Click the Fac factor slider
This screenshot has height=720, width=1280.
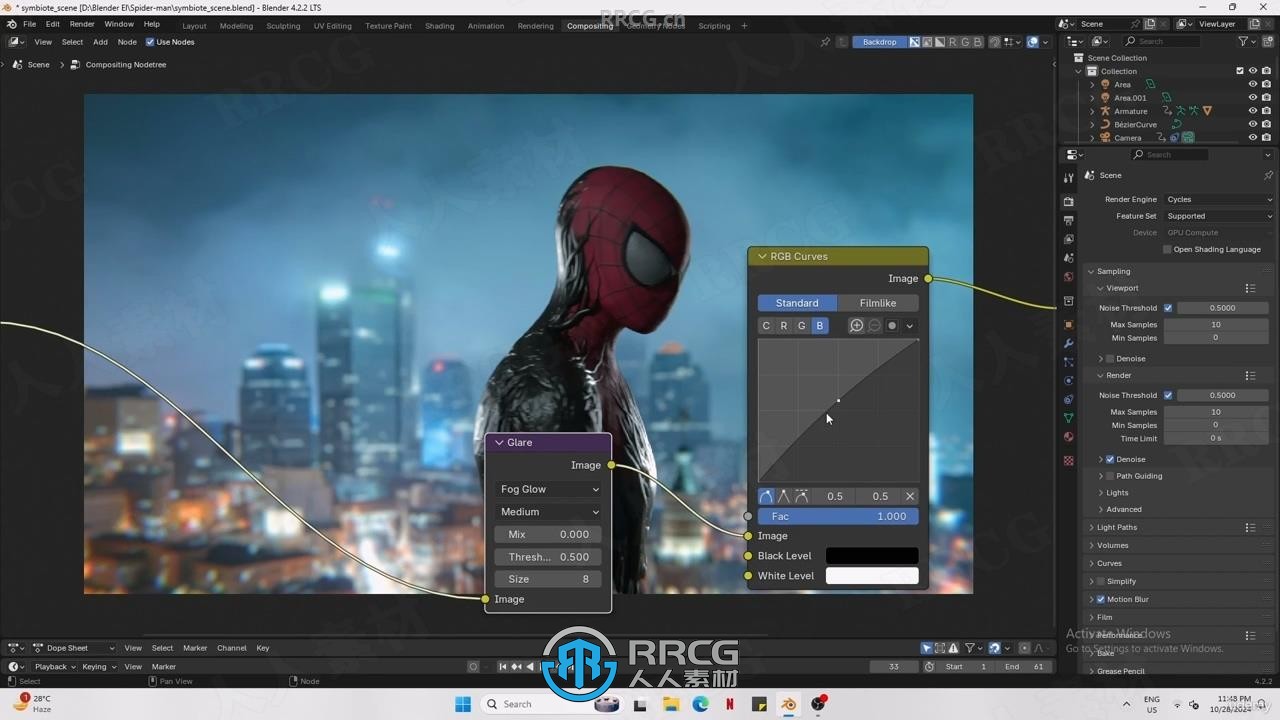click(x=838, y=516)
